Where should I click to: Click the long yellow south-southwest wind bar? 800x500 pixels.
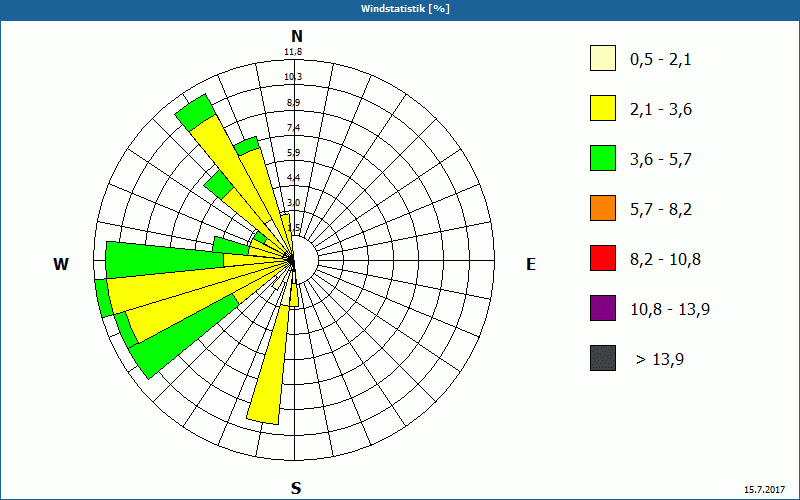click(270, 367)
